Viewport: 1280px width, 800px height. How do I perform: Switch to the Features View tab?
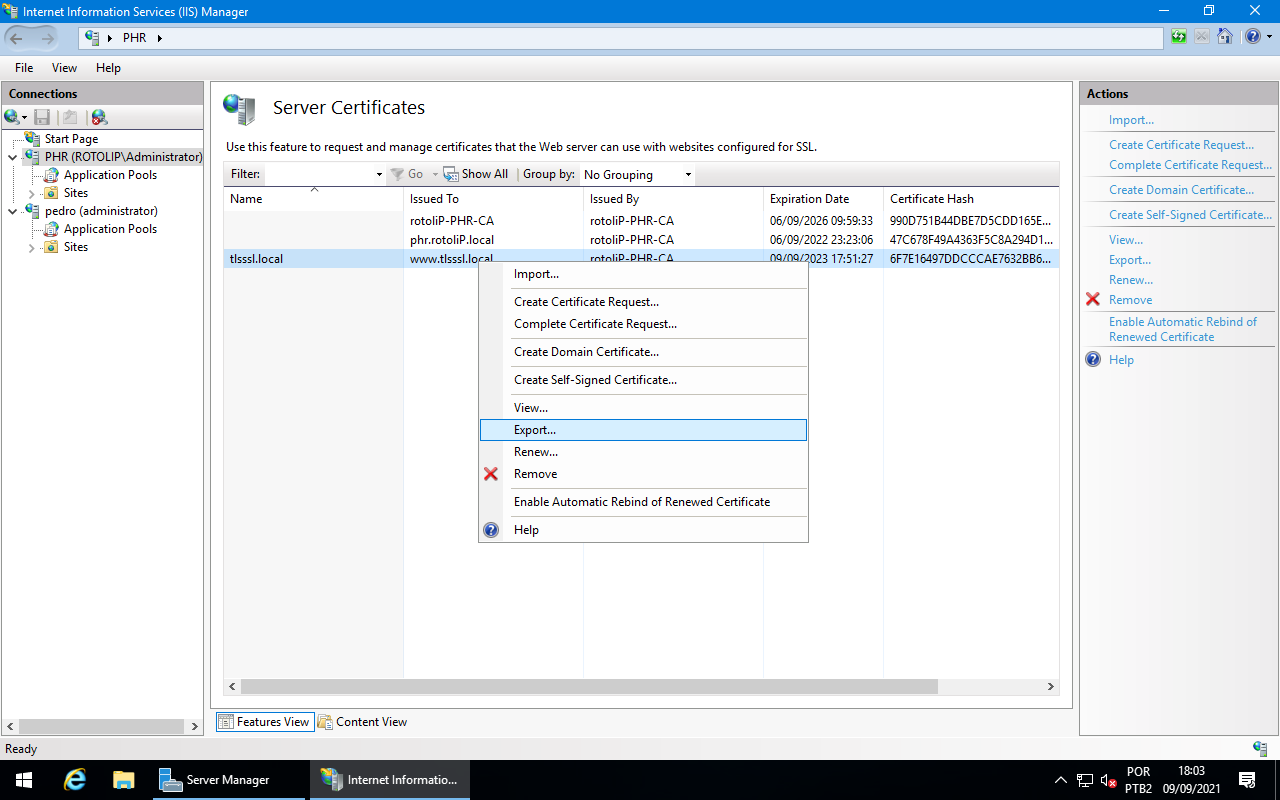[x=264, y=721]
